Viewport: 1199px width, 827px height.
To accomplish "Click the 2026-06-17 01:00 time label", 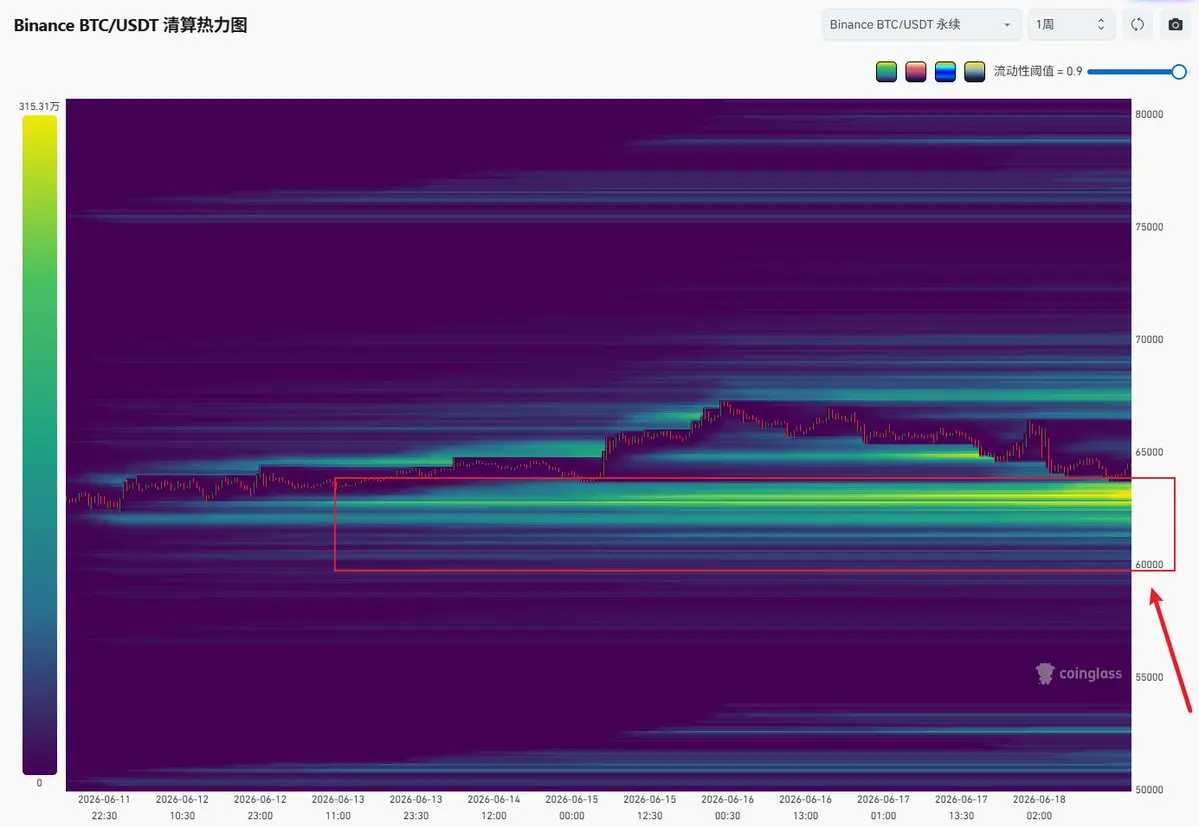I will click(883, 807).
